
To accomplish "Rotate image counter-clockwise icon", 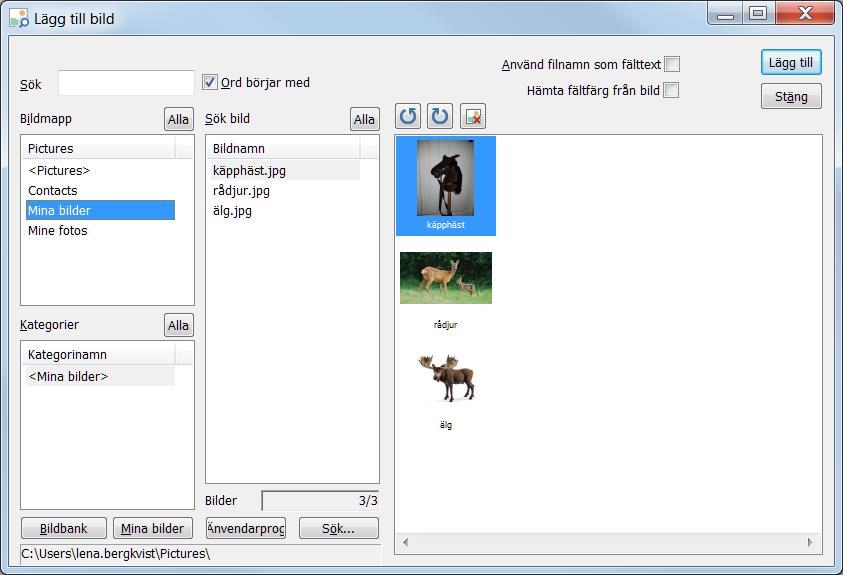I will (408, 116).
